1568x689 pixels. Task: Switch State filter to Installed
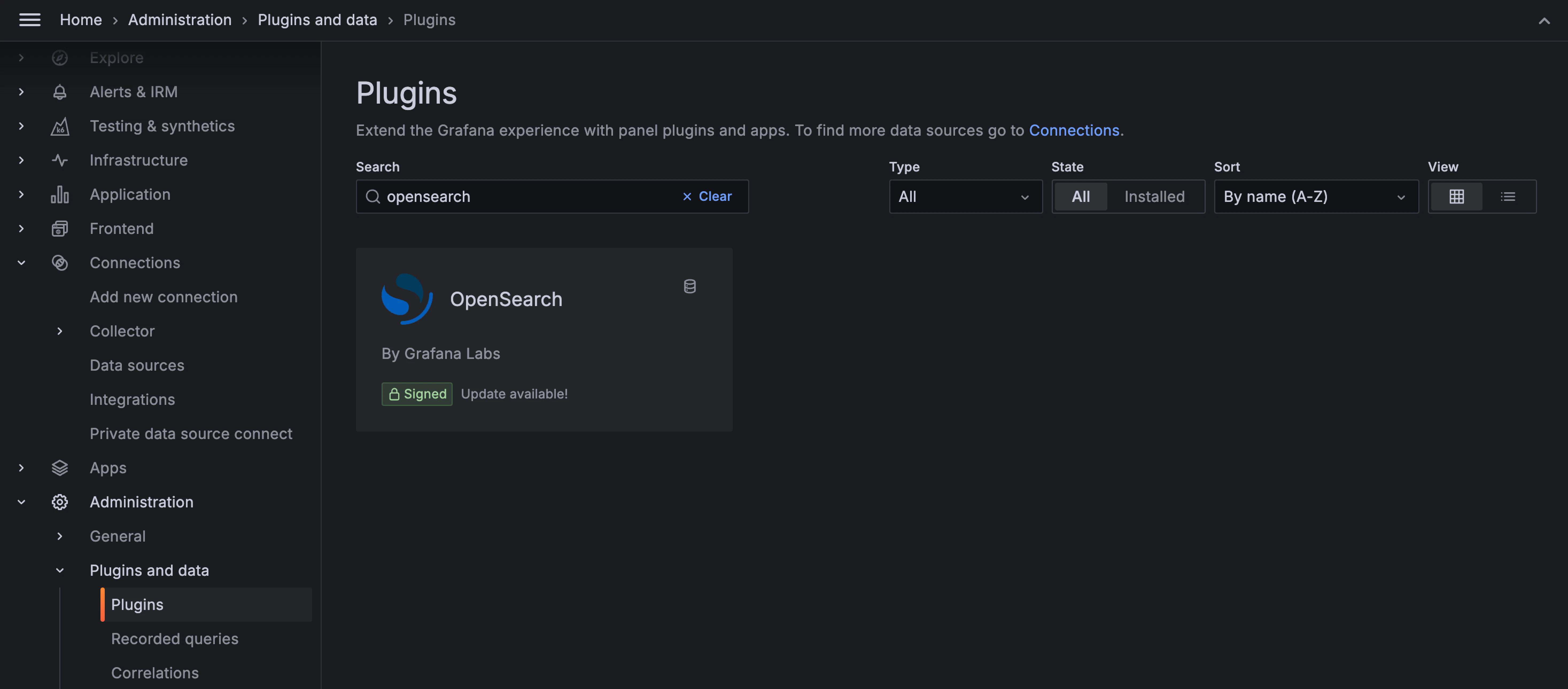pos(1154,197)
